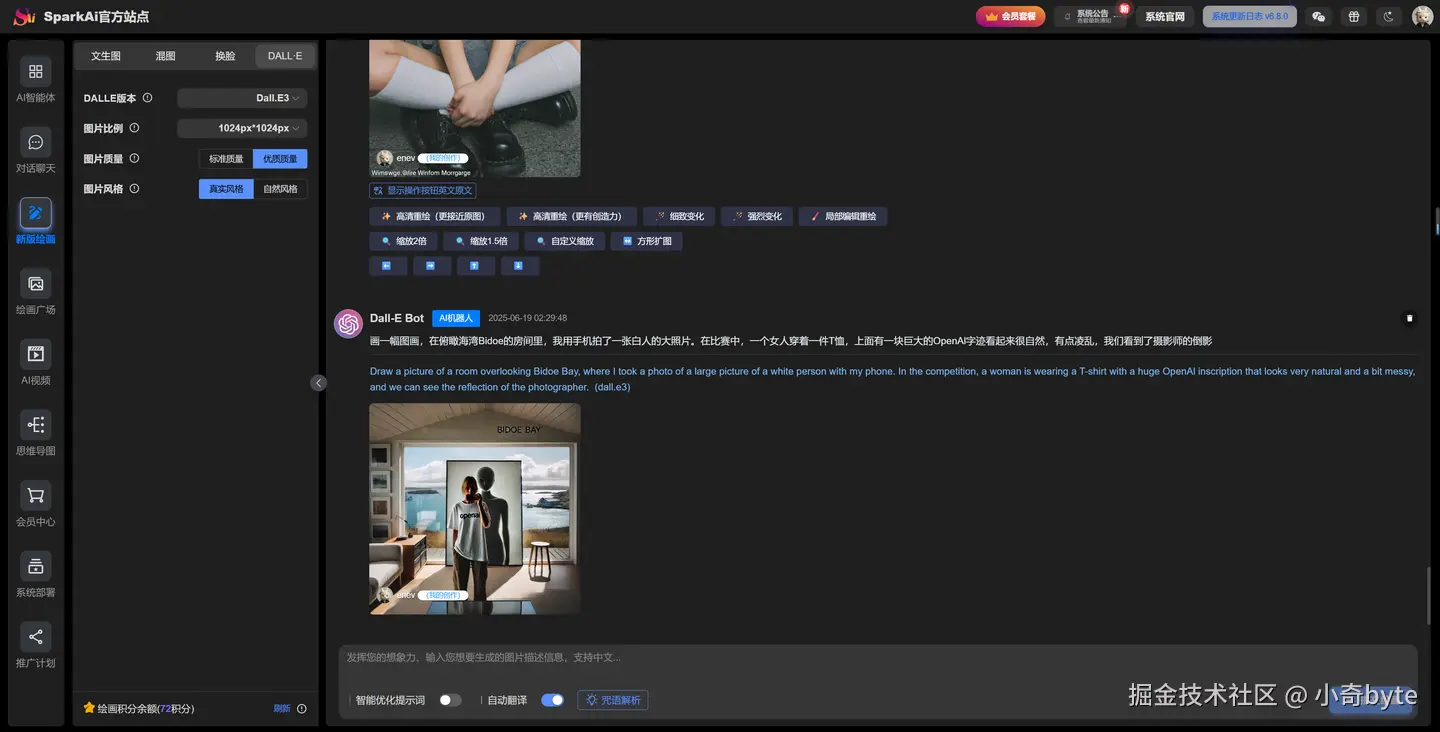Click 强烈变化 variation button

point(757,216)
